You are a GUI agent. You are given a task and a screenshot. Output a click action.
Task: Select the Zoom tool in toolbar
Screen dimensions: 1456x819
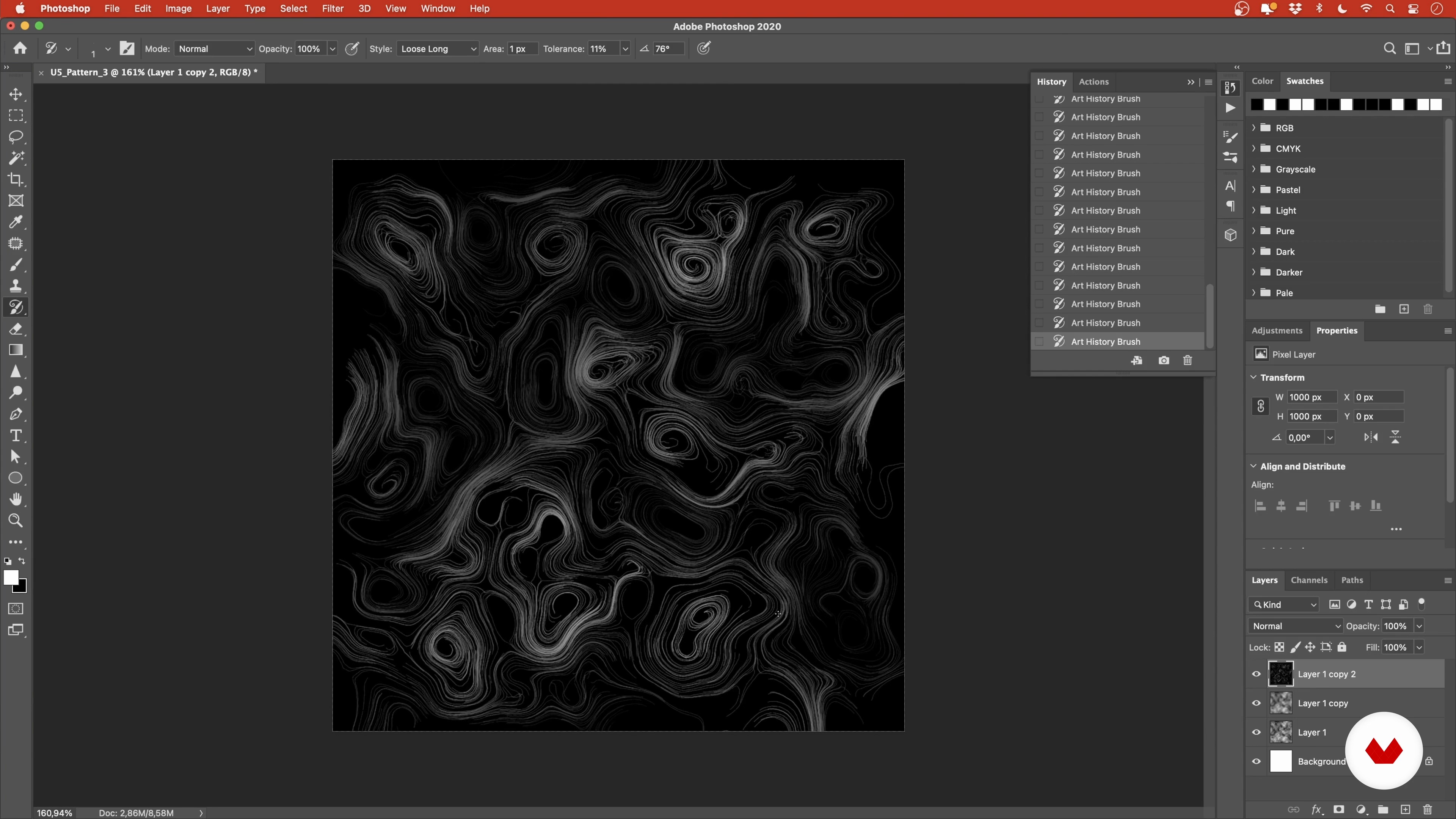[16, 521]
